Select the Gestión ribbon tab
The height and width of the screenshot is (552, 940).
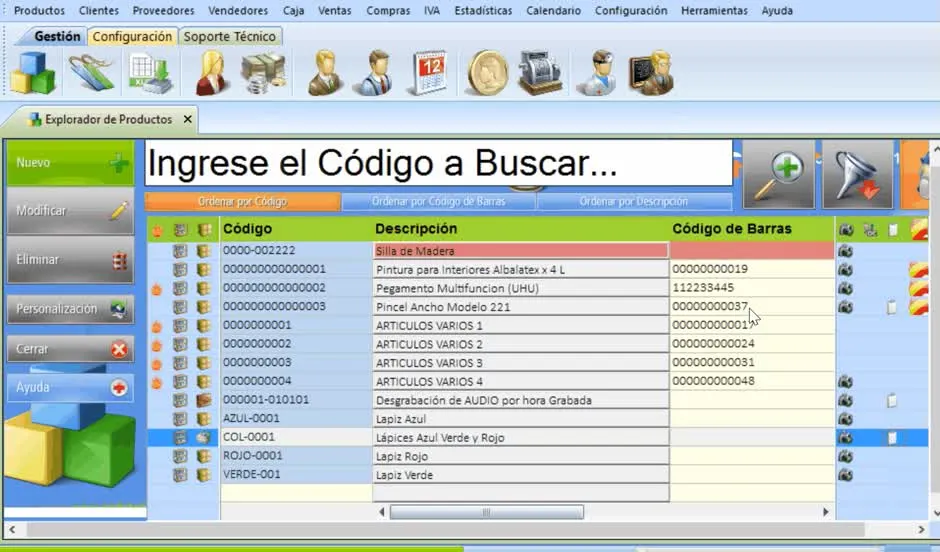(x=57, y=37)
